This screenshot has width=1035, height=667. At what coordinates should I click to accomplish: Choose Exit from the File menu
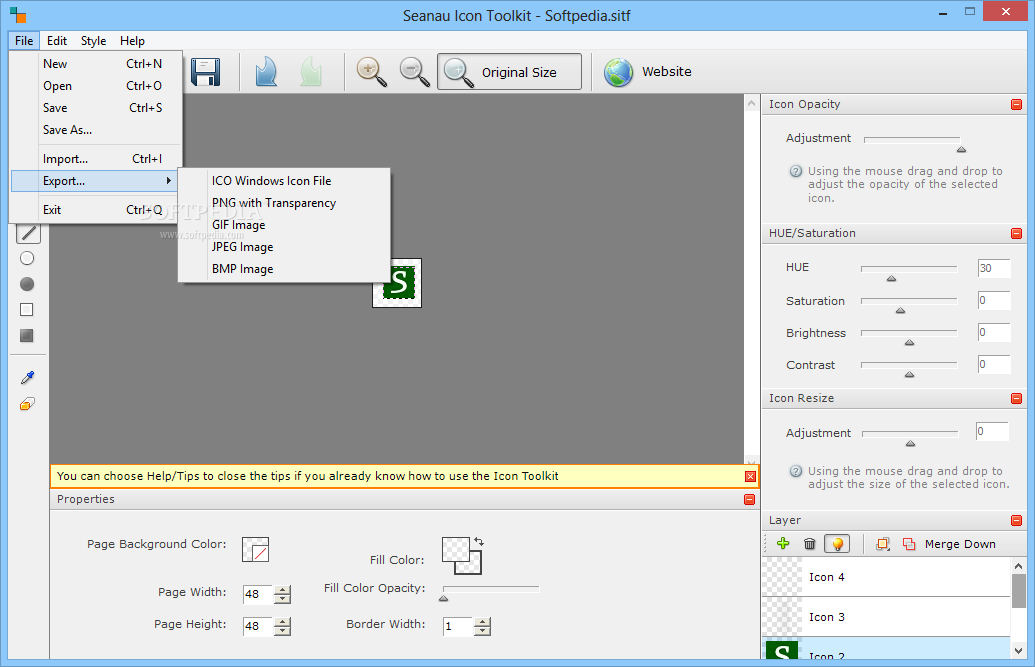click(96, 209)
